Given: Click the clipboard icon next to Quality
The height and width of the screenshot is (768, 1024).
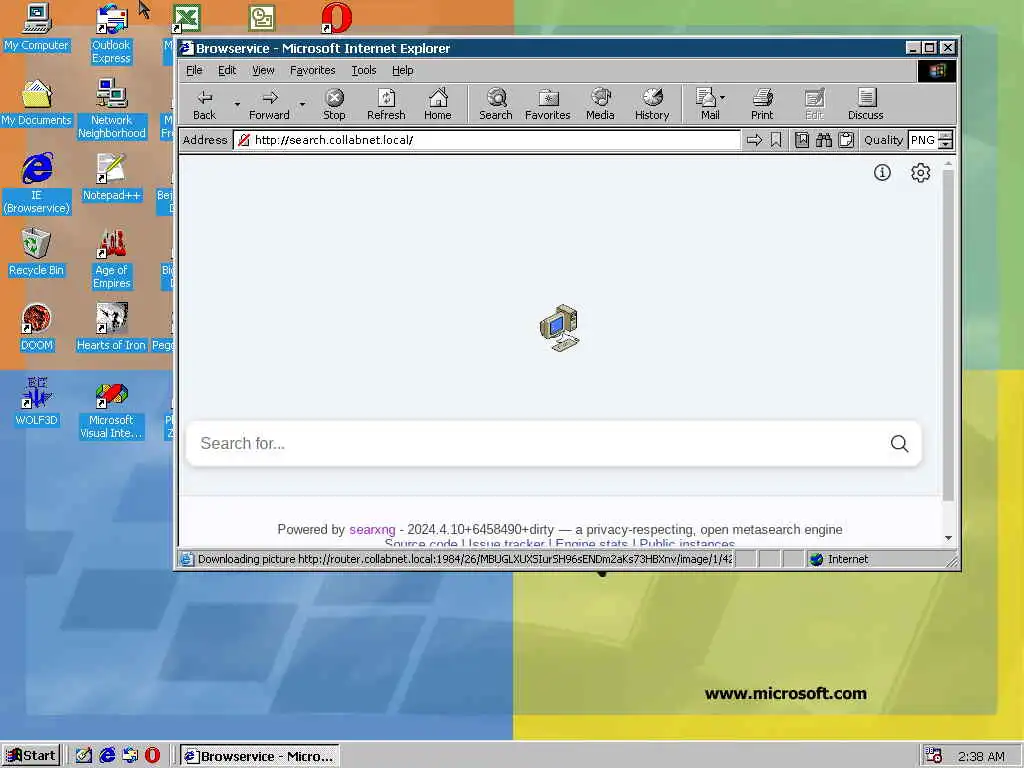Looking at the screenshot, I should [x=846, y=140].
